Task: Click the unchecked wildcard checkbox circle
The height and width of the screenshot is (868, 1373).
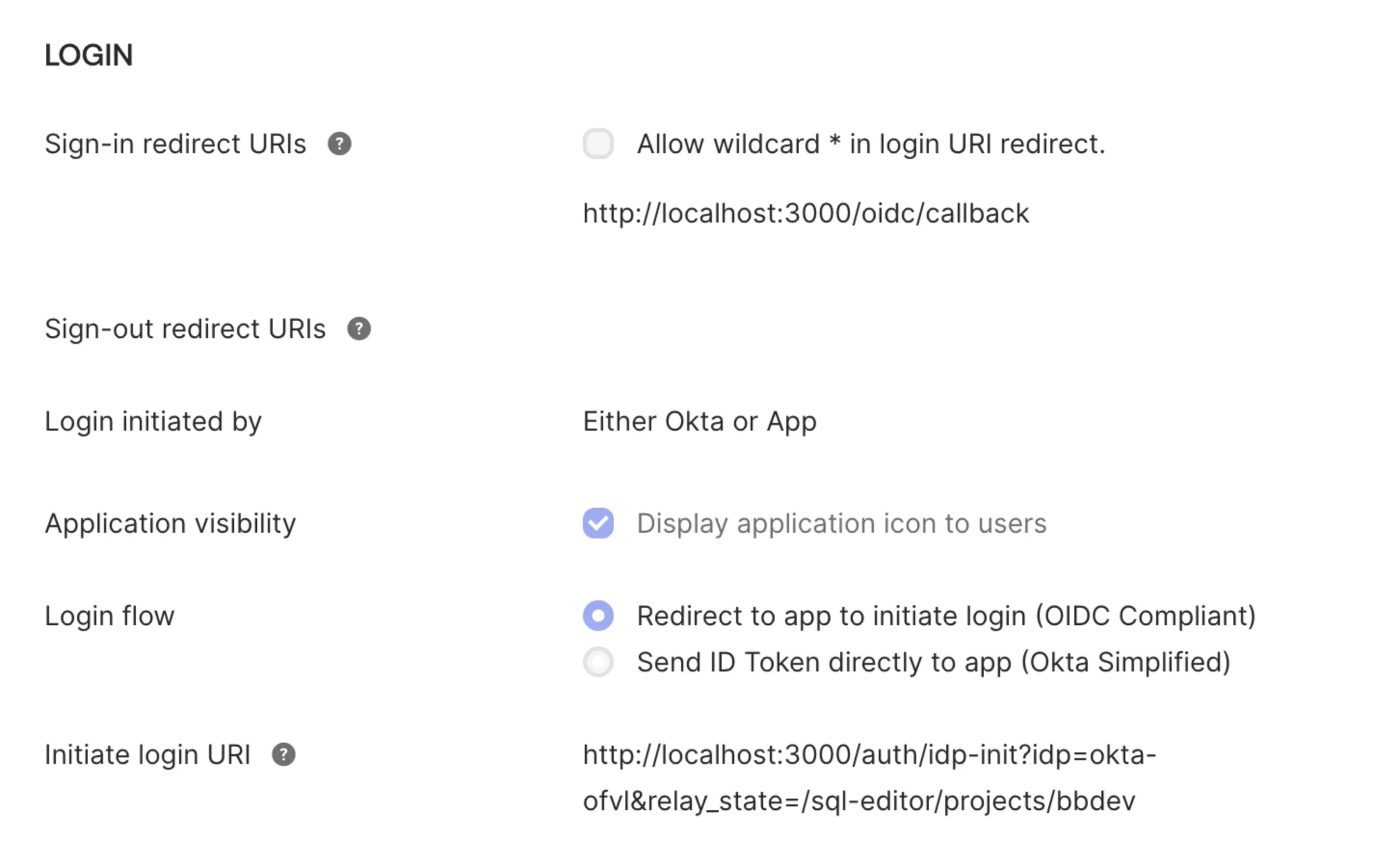Action: 597,144
